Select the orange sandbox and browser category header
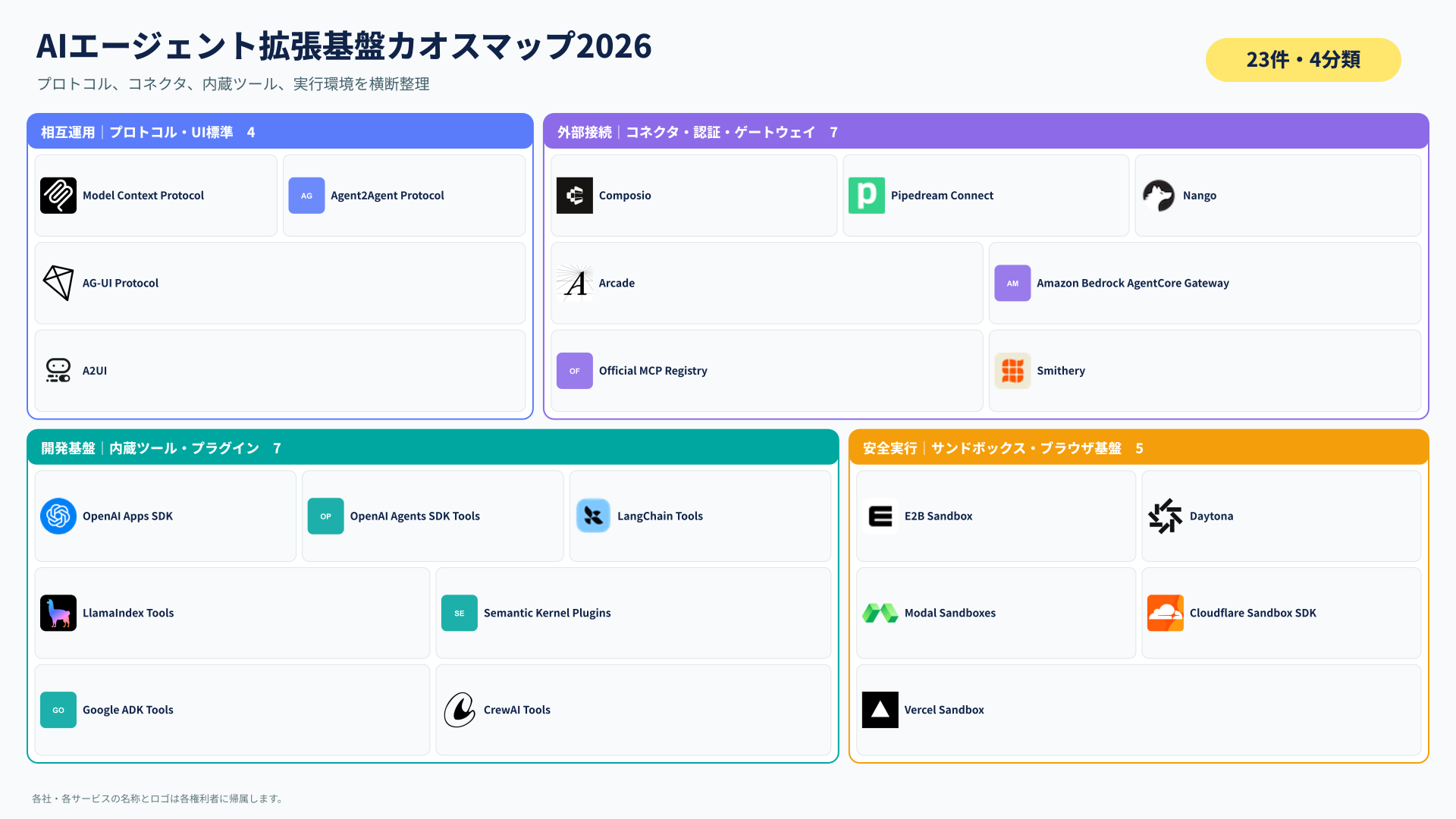The height and width of the screenshot is (819, 1456). [x=1138, y=448]
